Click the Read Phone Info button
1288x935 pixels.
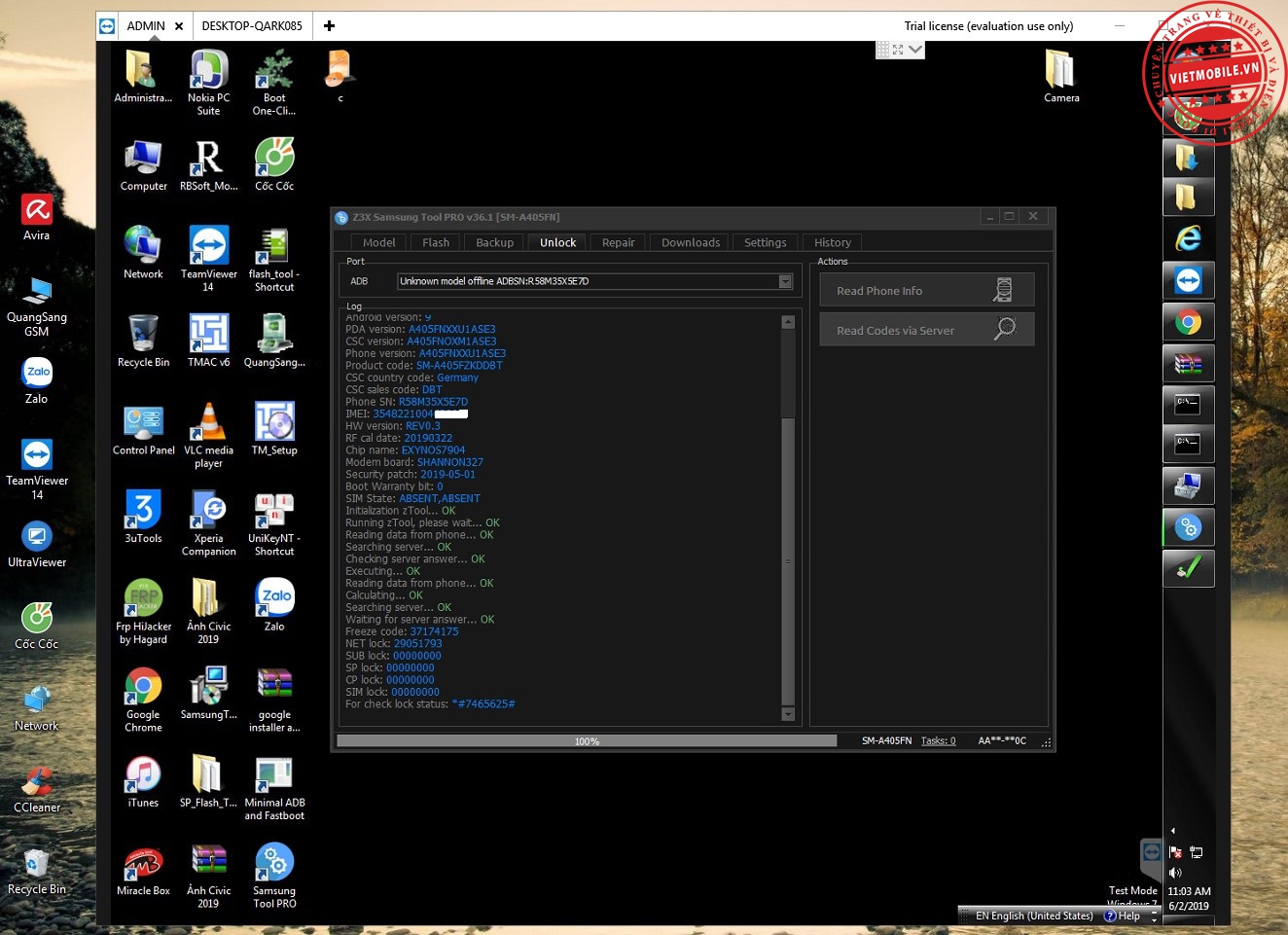926,290
